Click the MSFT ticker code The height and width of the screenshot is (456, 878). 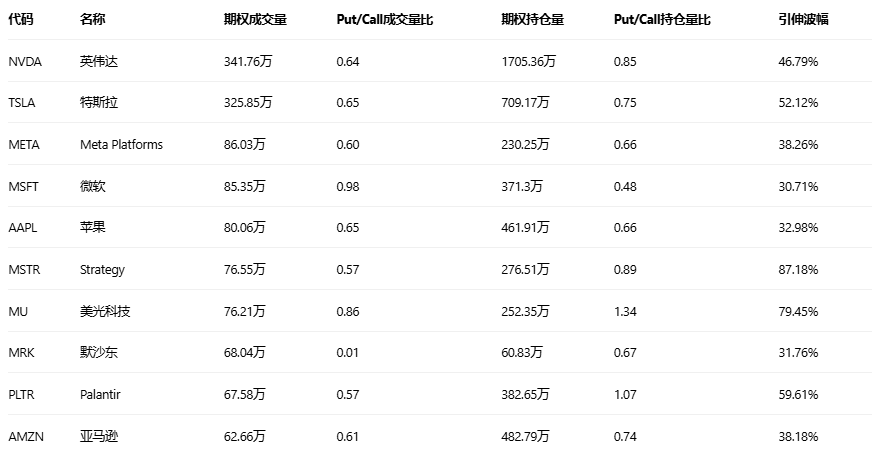tap(24, 186)
